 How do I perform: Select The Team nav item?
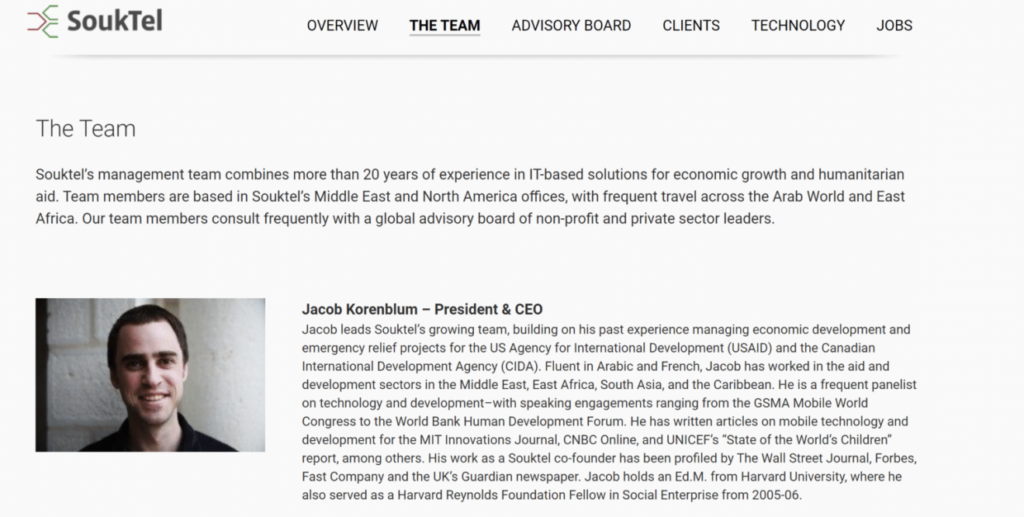click(x=445, y=25)
